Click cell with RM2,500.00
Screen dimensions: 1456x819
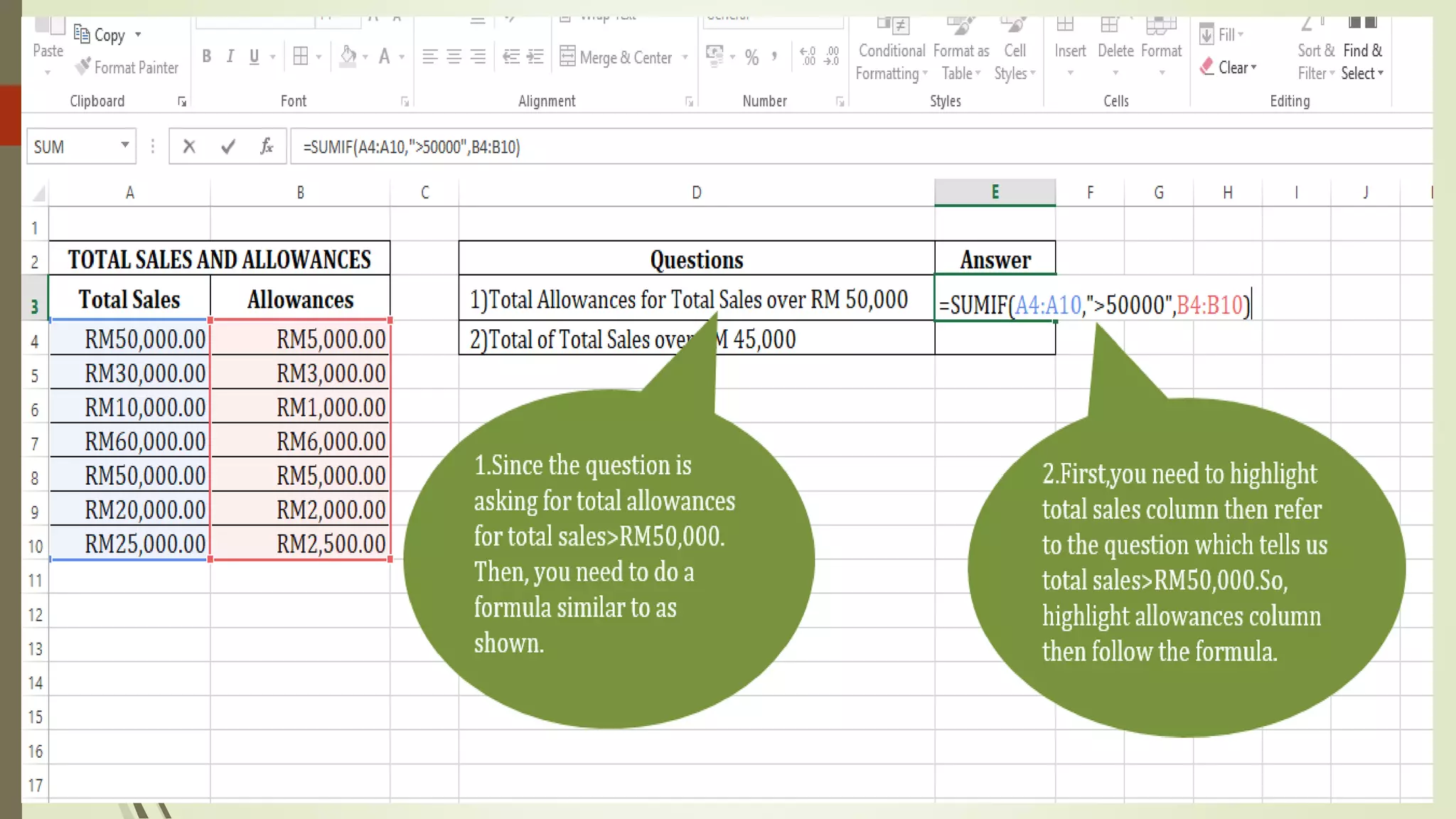click(301, 543)
